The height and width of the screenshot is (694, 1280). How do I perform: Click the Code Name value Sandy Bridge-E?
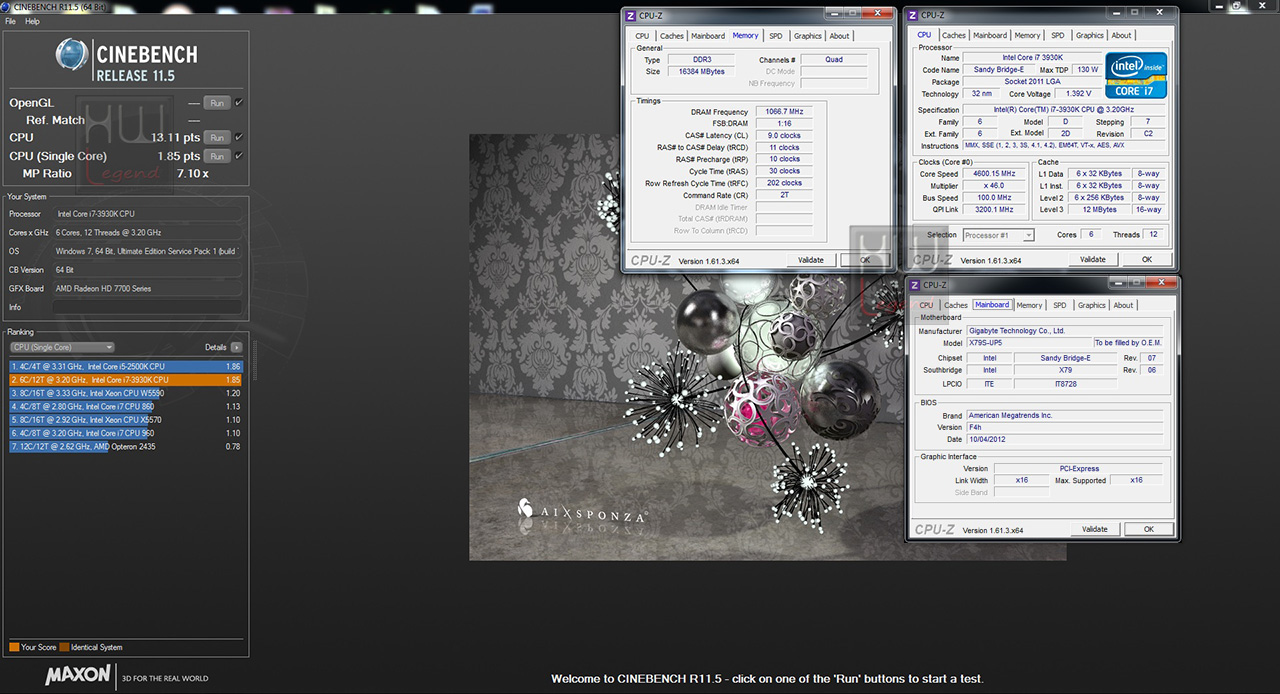(998, 70)
